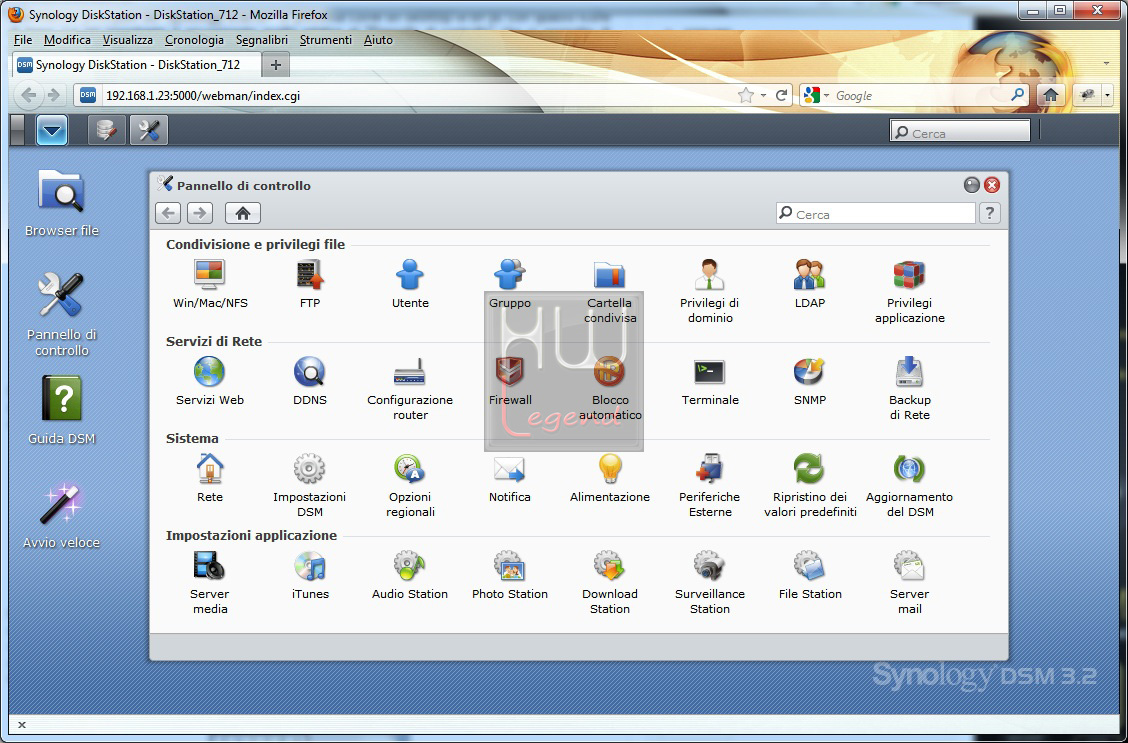Open the FTP settings icon
The image size is (1128, 743).
tap(310, 283)
